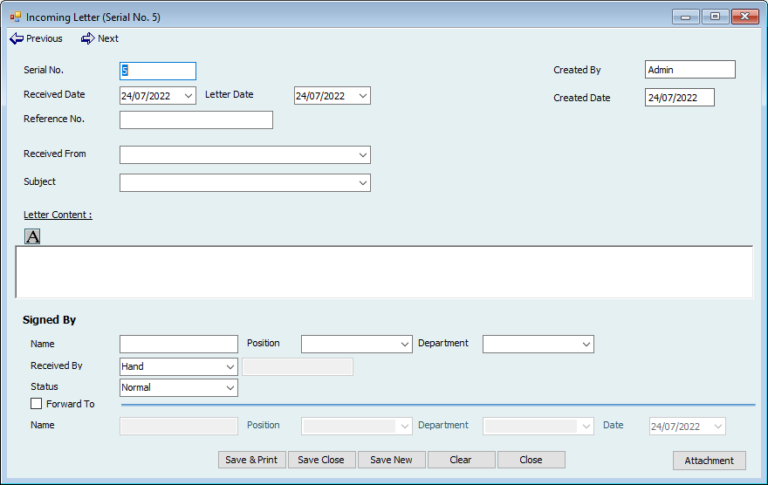Close the window with red X
Viewport: 768px width, 485px height.
745,17
